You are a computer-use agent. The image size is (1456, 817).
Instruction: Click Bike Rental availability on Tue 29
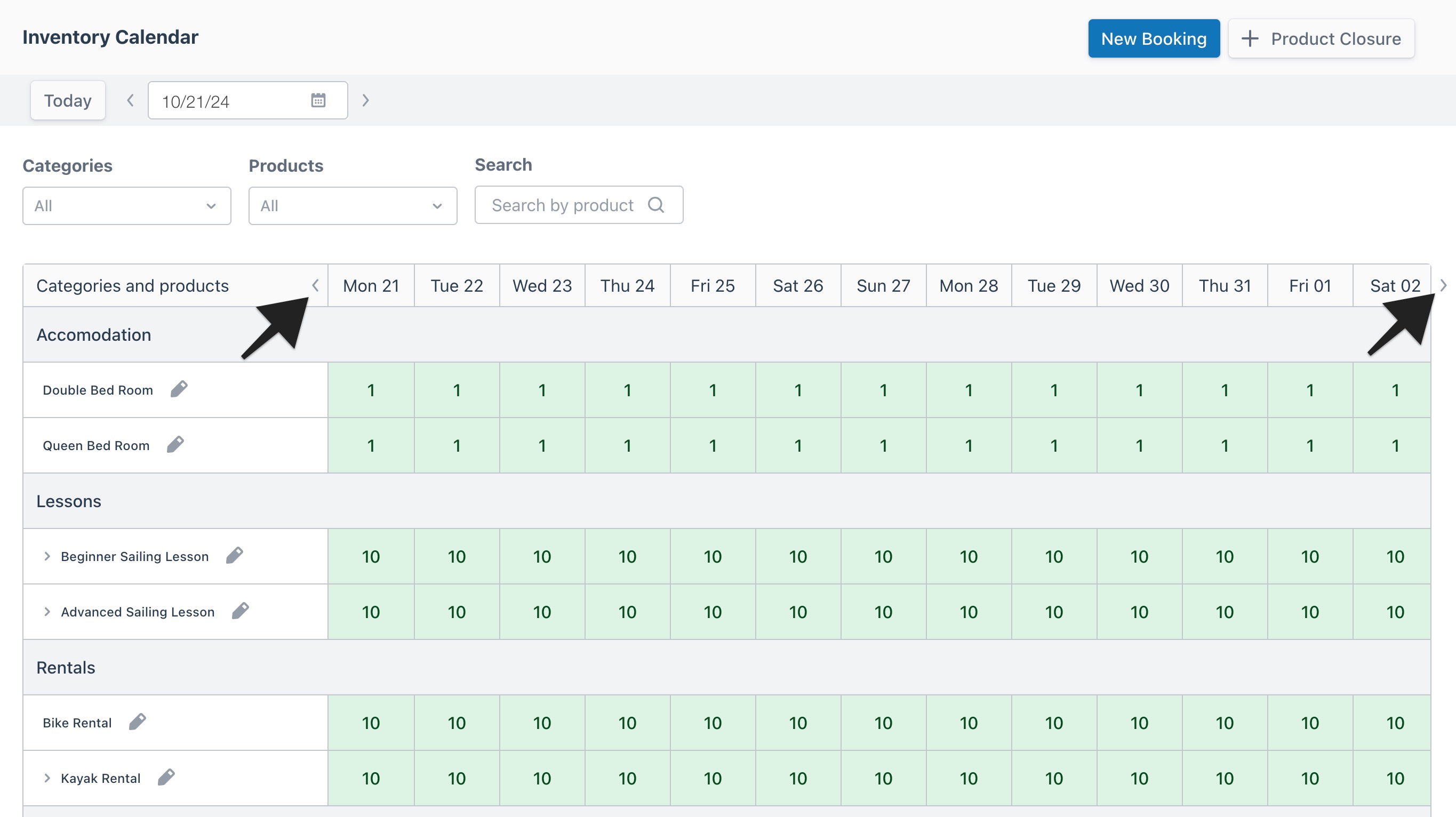coord(1054,723)
